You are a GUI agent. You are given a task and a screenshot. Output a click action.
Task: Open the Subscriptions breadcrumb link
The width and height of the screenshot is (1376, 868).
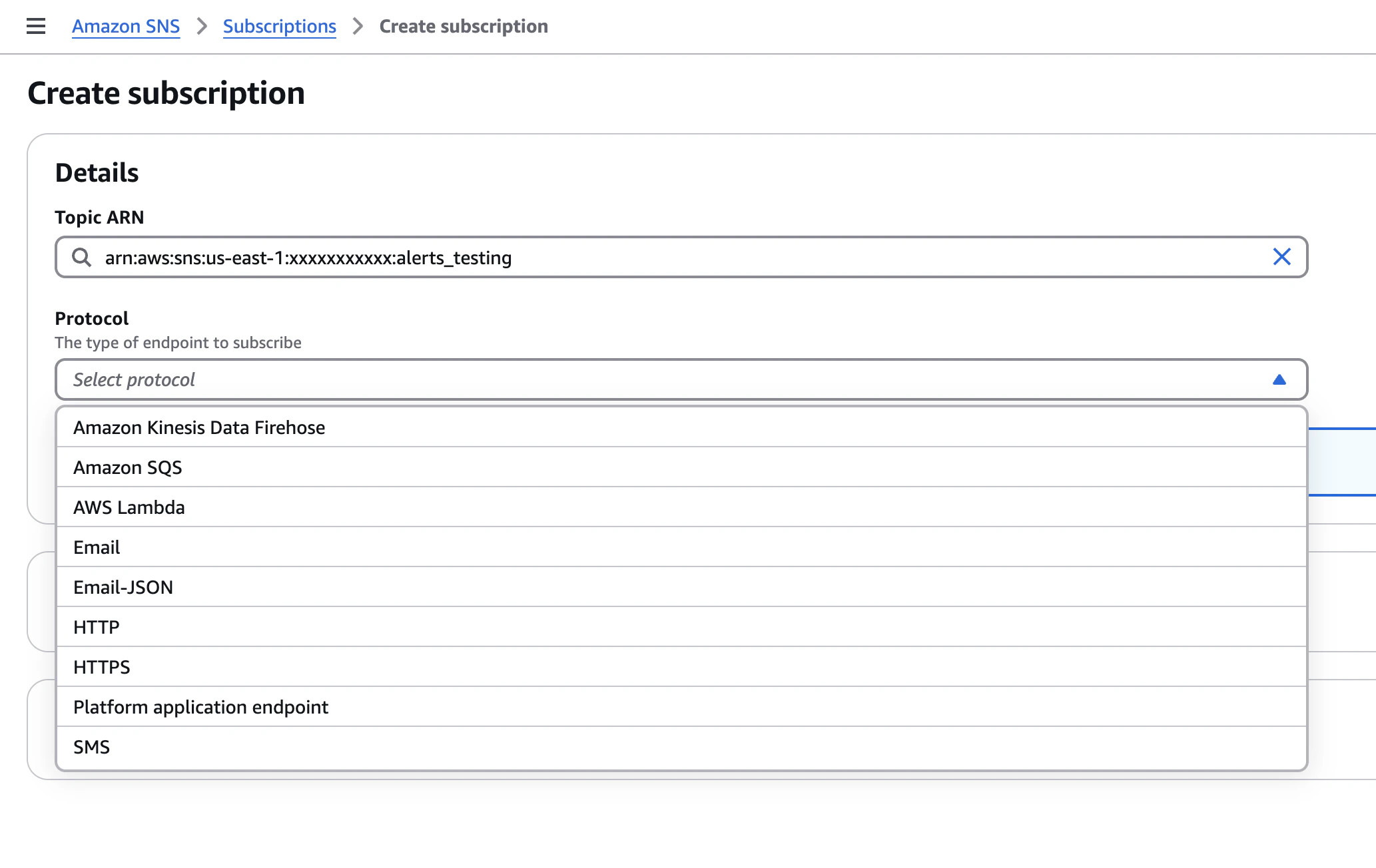click(279, 26)
